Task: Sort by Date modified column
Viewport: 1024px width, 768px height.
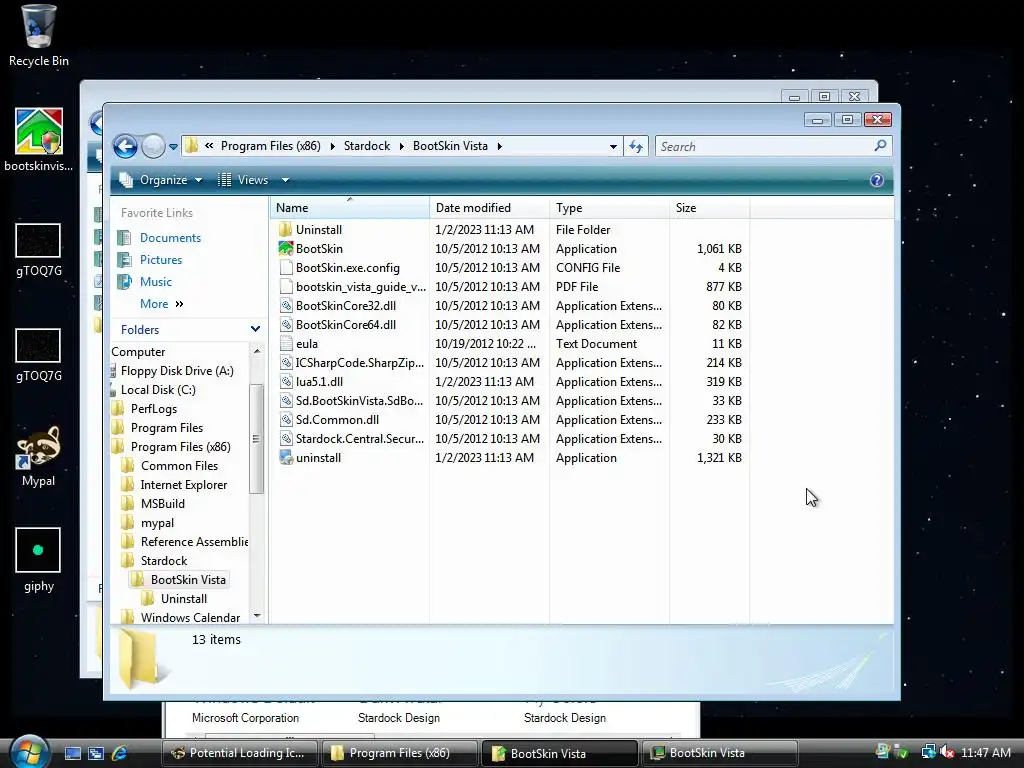Action: [489, 208]
